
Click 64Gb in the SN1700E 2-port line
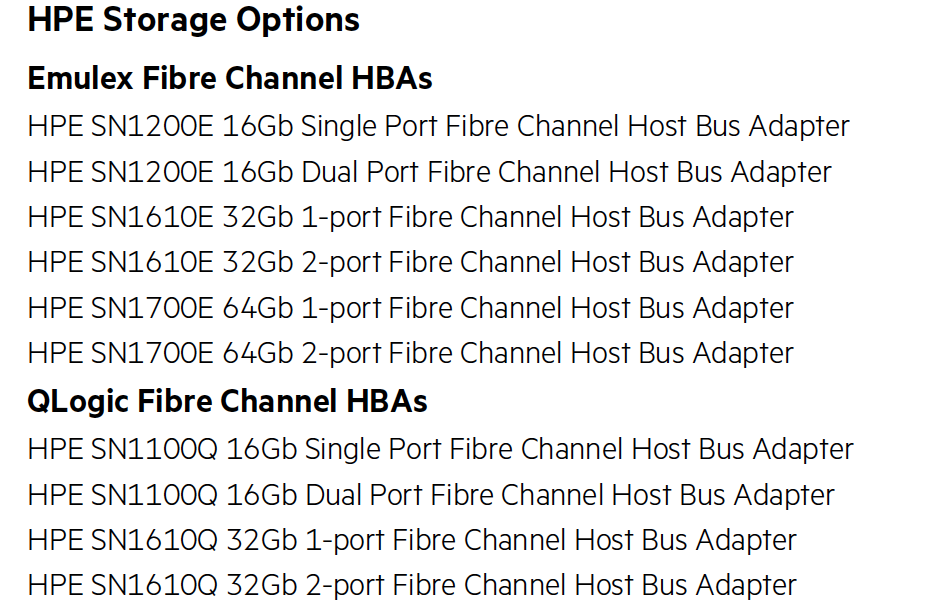258,354
